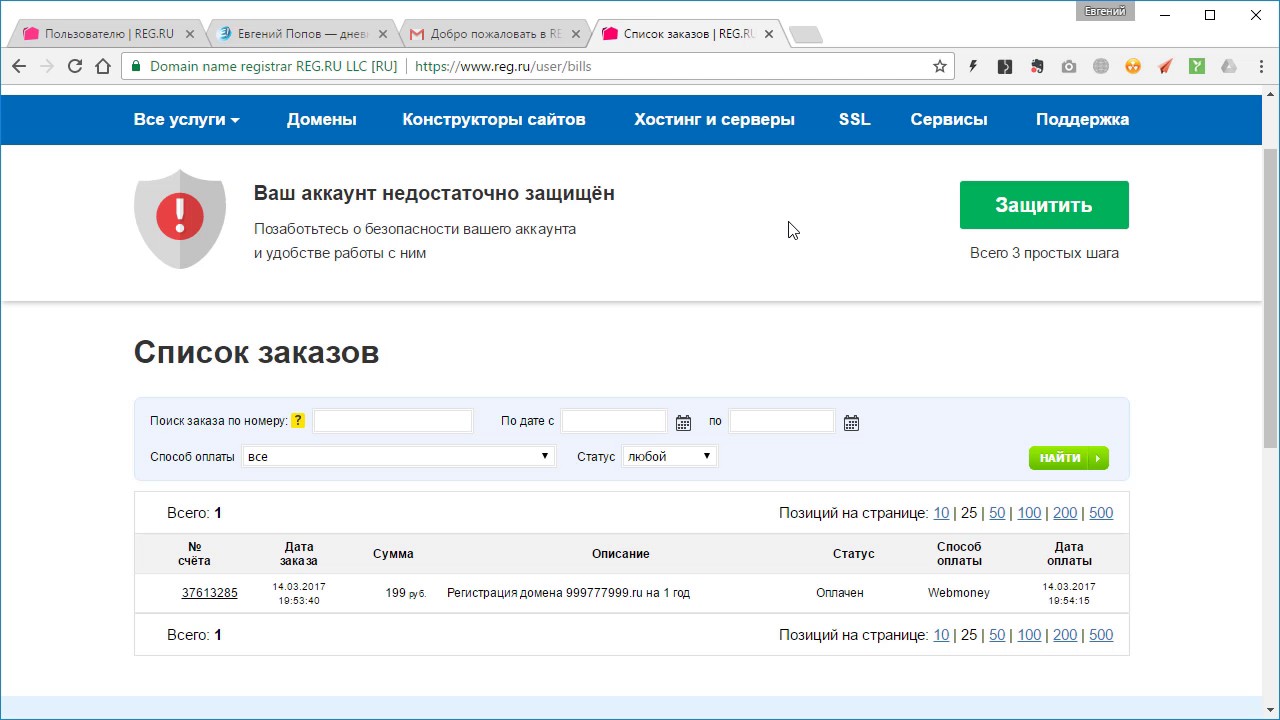Reload the page with the refresh icon

[75, 66]
